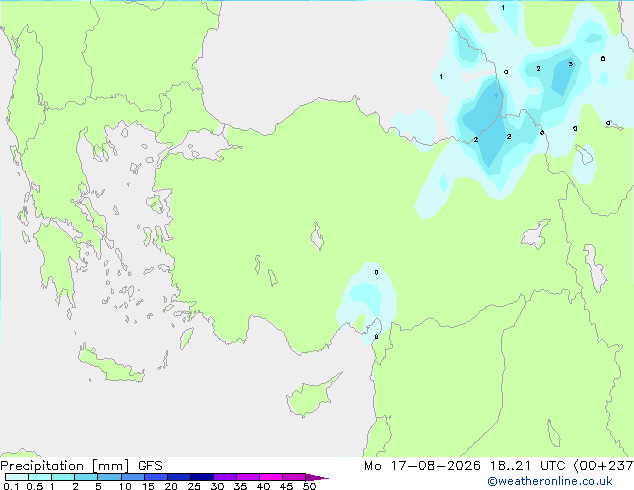Image resolution: width=634 pixels, height=490 pixels.
Task: Click the '50' legend scale label
Action: (x=309, y=486)
